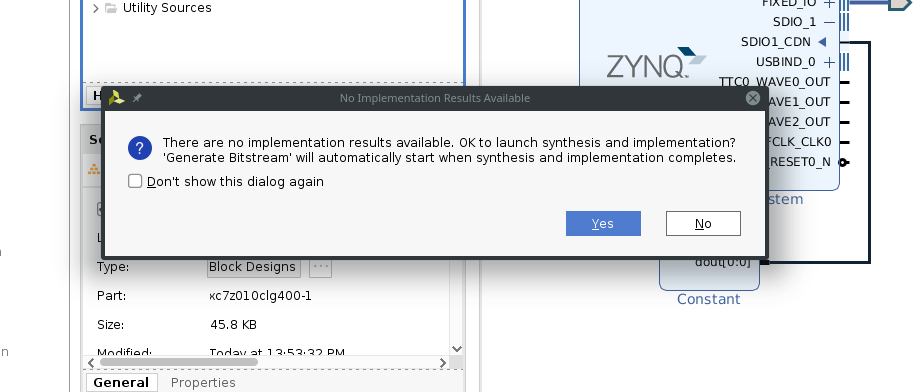The width and height of the screenshot is (913, 392).
Task: Click the scroll right arrow in properties panel
Action: pyautogui.click(x=443, y=362)
